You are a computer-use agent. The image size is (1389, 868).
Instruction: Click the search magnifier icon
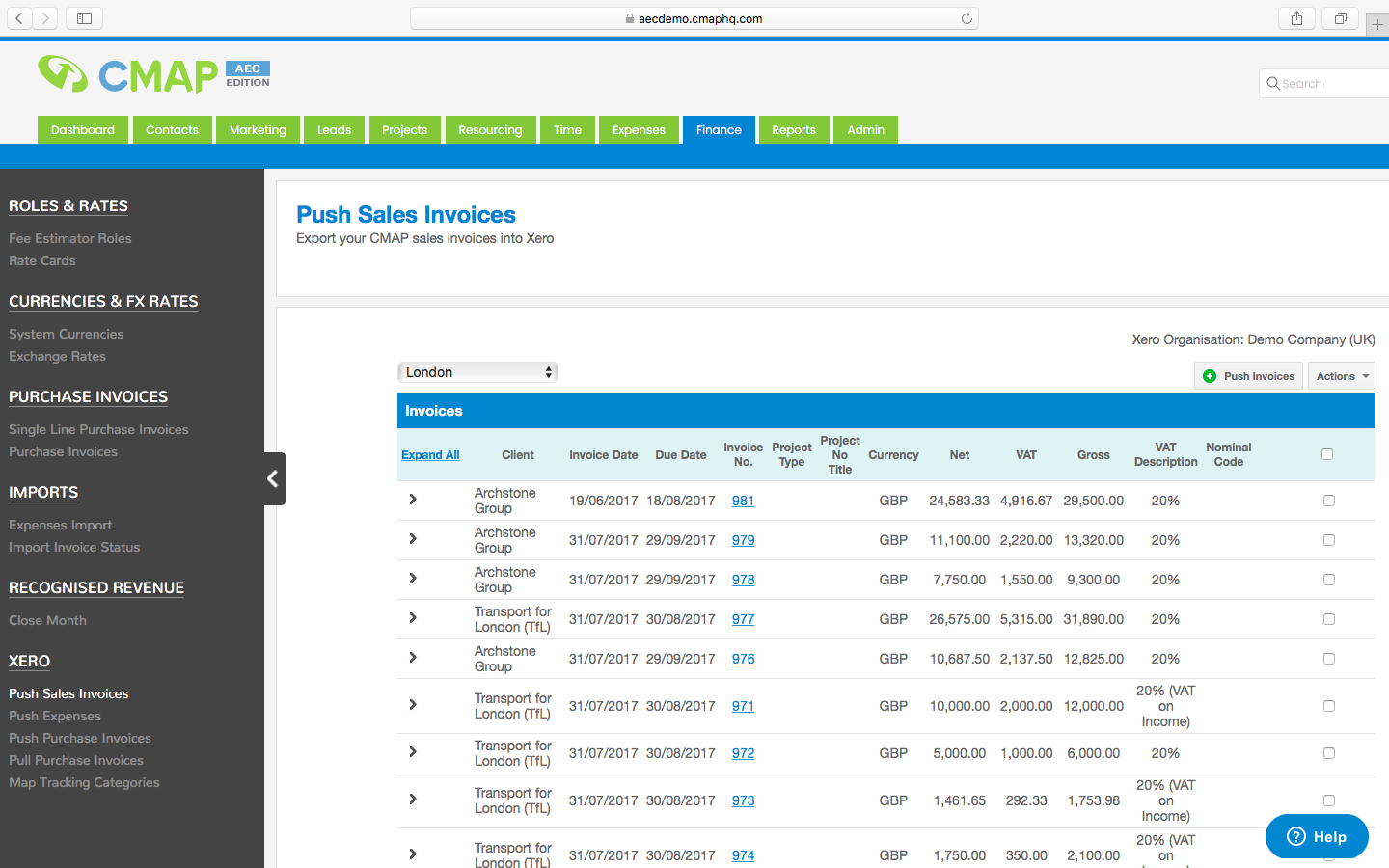[x=1273, y=83]
